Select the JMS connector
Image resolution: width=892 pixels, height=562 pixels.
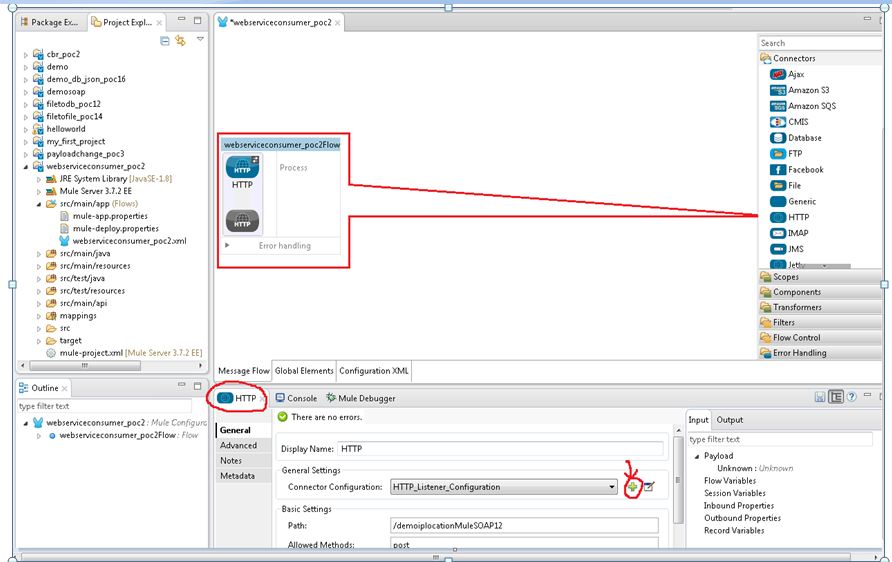(787, 249)
